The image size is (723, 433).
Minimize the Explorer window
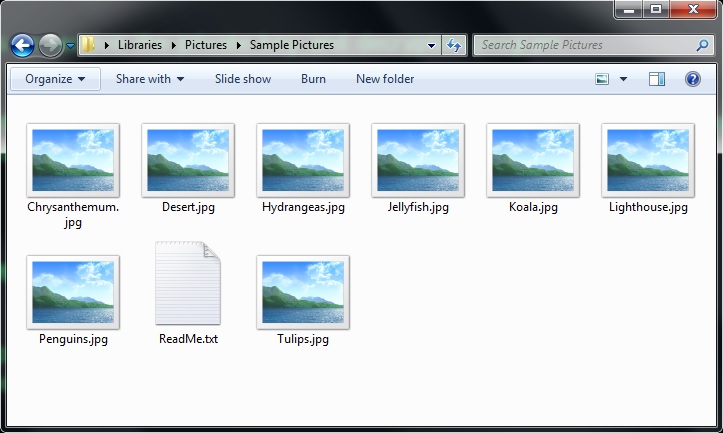coord(629,9)
